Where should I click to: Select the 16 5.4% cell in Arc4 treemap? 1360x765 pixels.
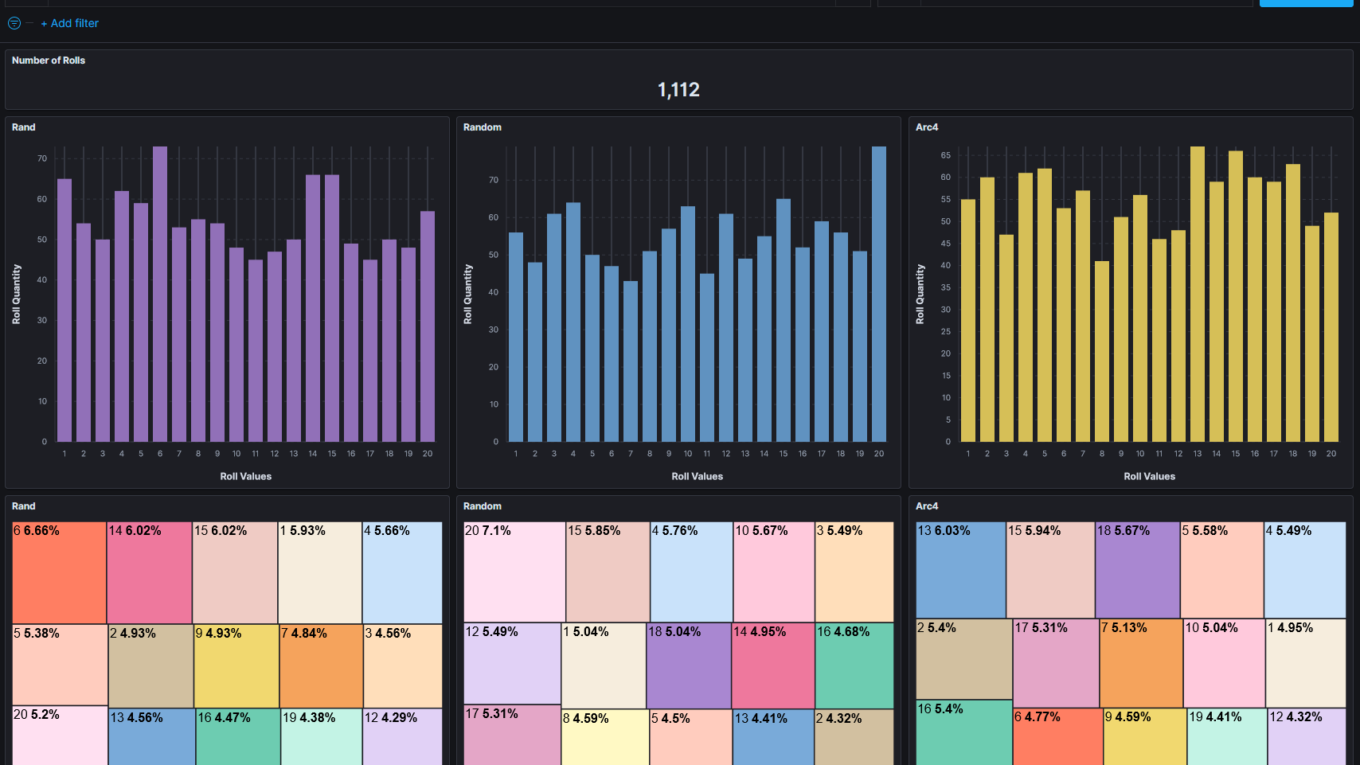(x=964, y=732)
